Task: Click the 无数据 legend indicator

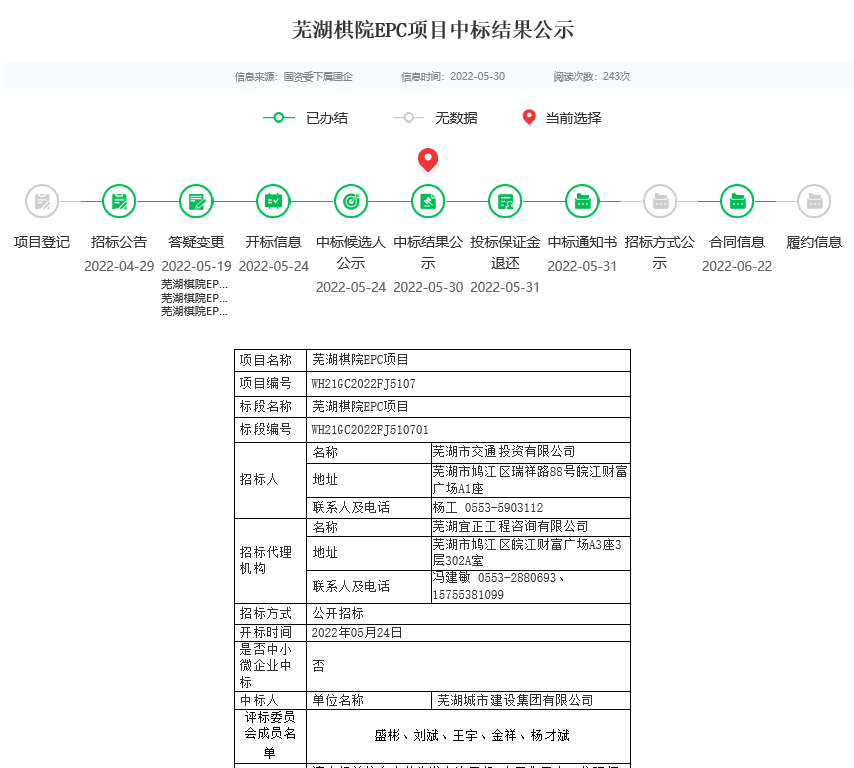Action: 408,118
